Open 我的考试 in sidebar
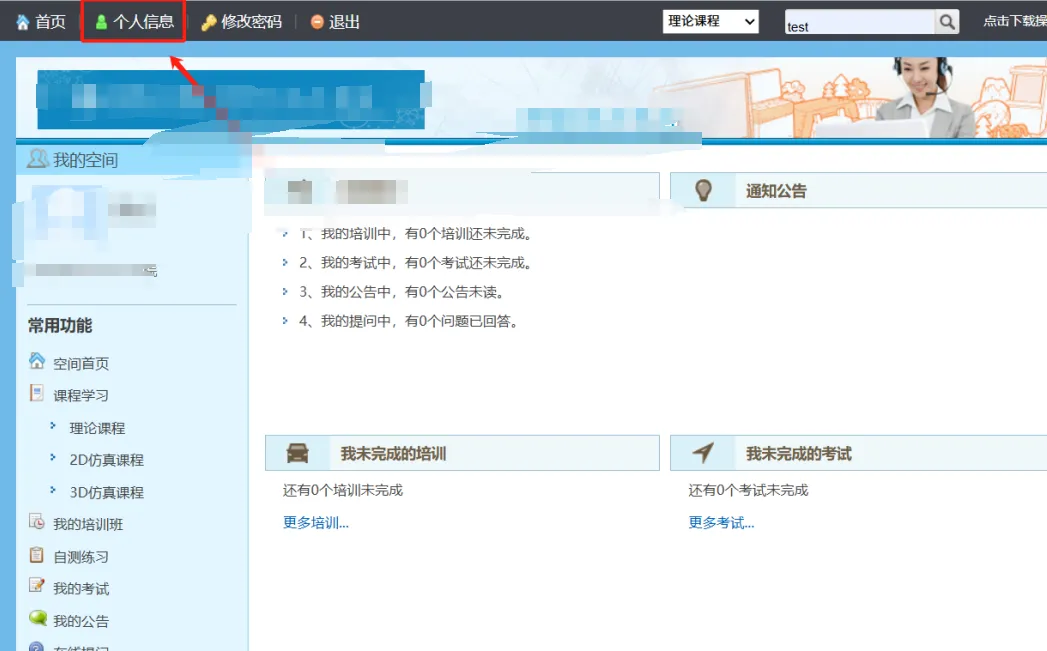Image resolution: width=1047 pixels, height=651 pixels. click(x=81, y=588)
